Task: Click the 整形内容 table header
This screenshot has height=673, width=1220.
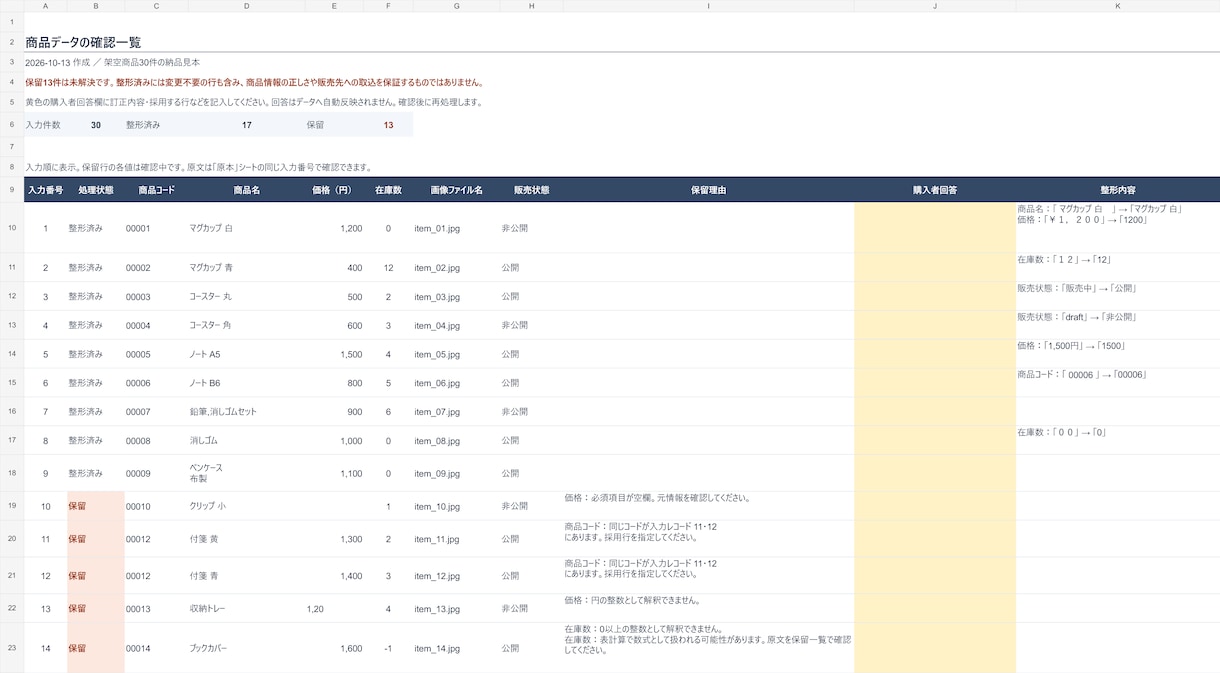Action: click(x=1117, y=189)
